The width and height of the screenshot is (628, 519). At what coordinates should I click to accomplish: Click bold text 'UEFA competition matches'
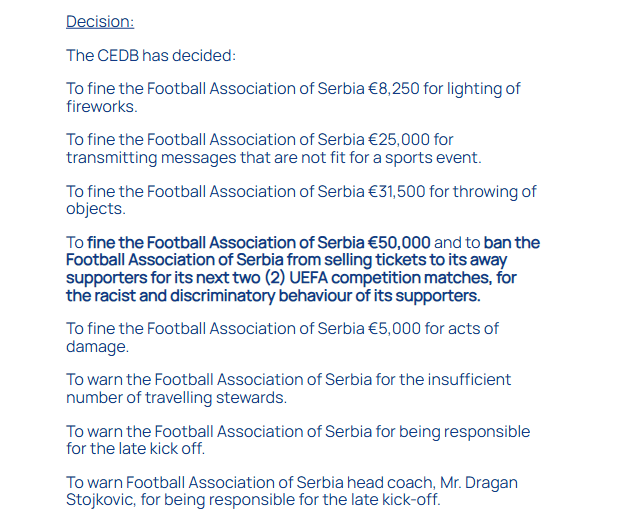click(x=390, y=278)
